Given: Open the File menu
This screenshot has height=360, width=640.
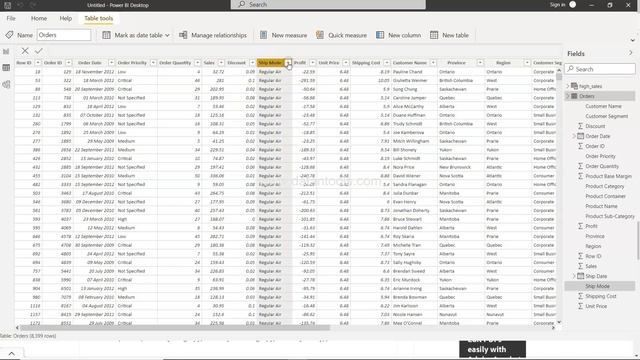Looking at the screenshot, I should (x=11, y=18).
